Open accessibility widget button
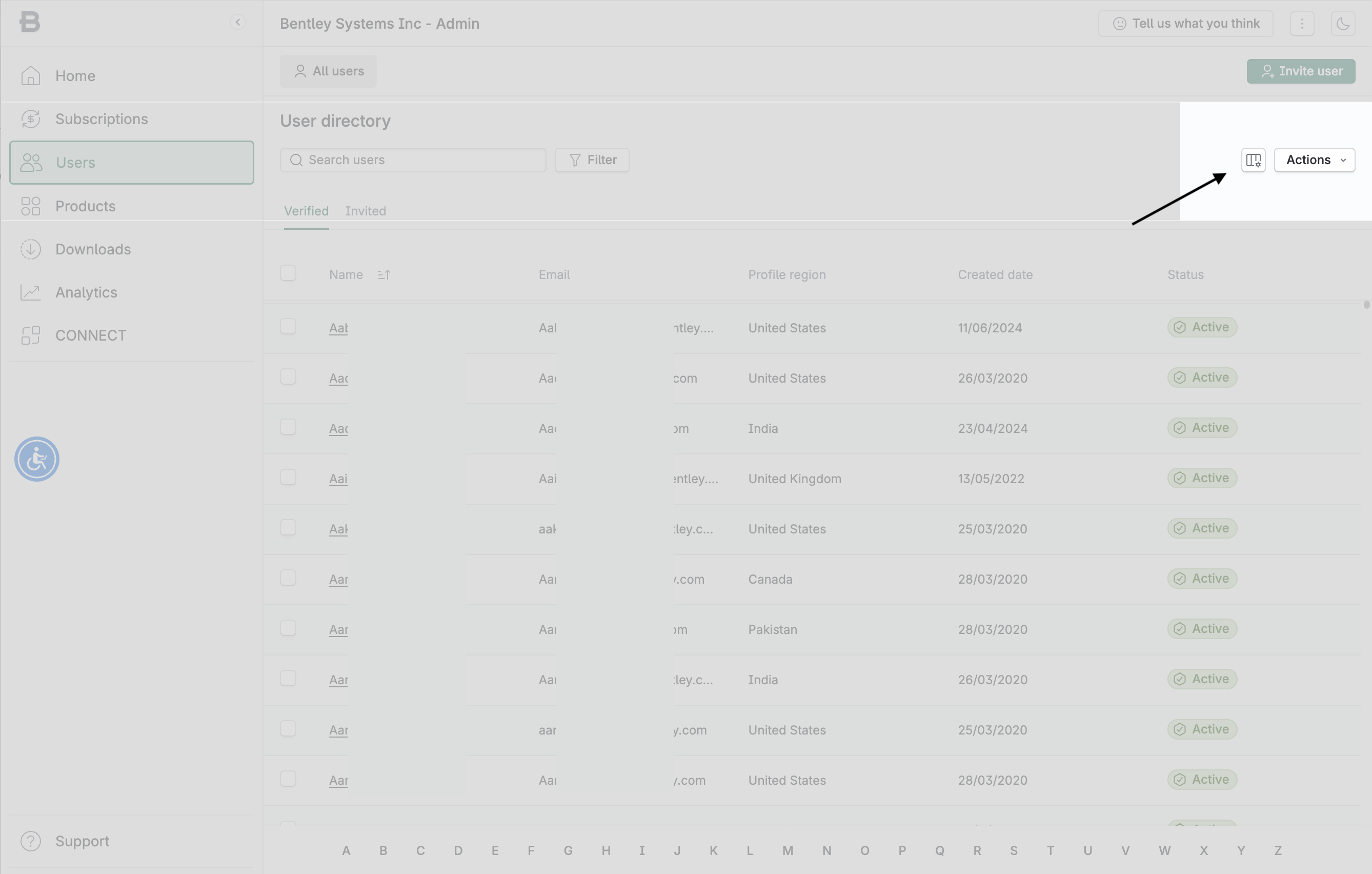This screenshot has height=874, width=1372. pyautogui.click(x=37, y=459)
